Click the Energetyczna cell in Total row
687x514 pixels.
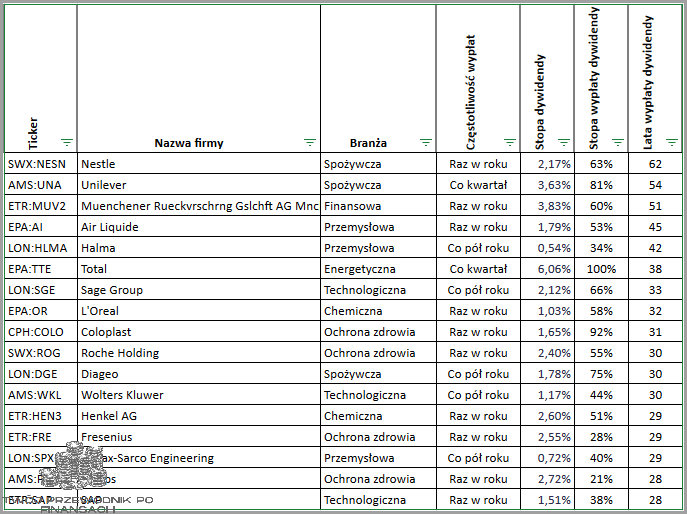point(377,269)
